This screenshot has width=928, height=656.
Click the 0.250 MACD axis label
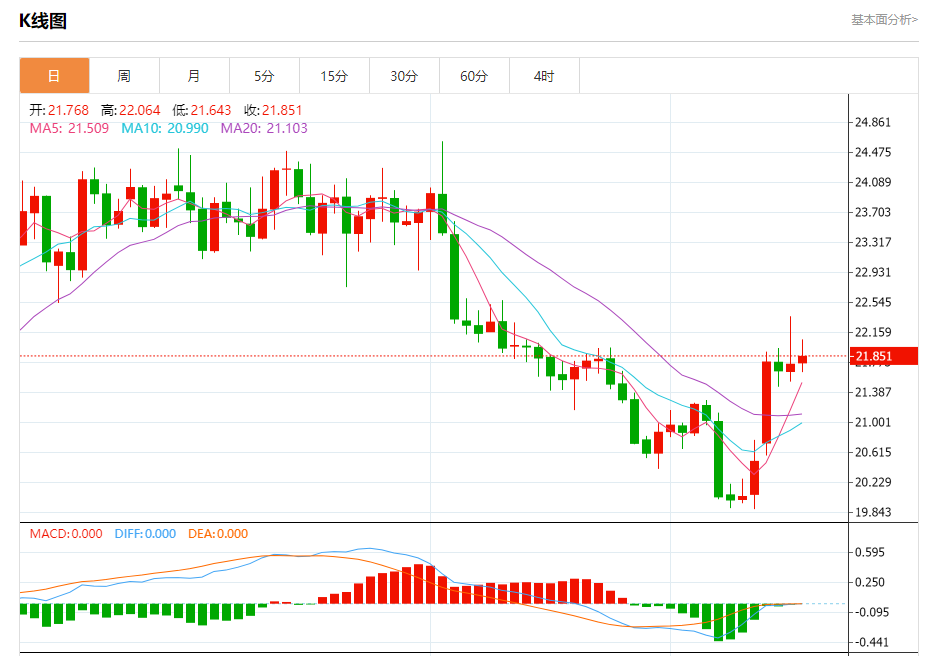[x=869, y=582]
